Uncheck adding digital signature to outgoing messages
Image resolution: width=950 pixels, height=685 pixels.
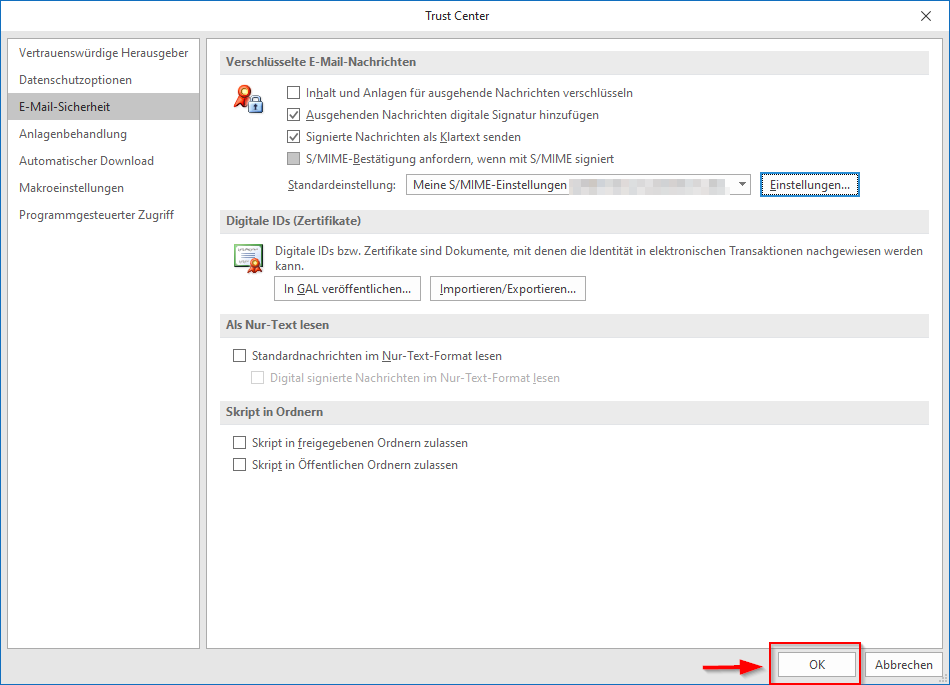point(294,115)
